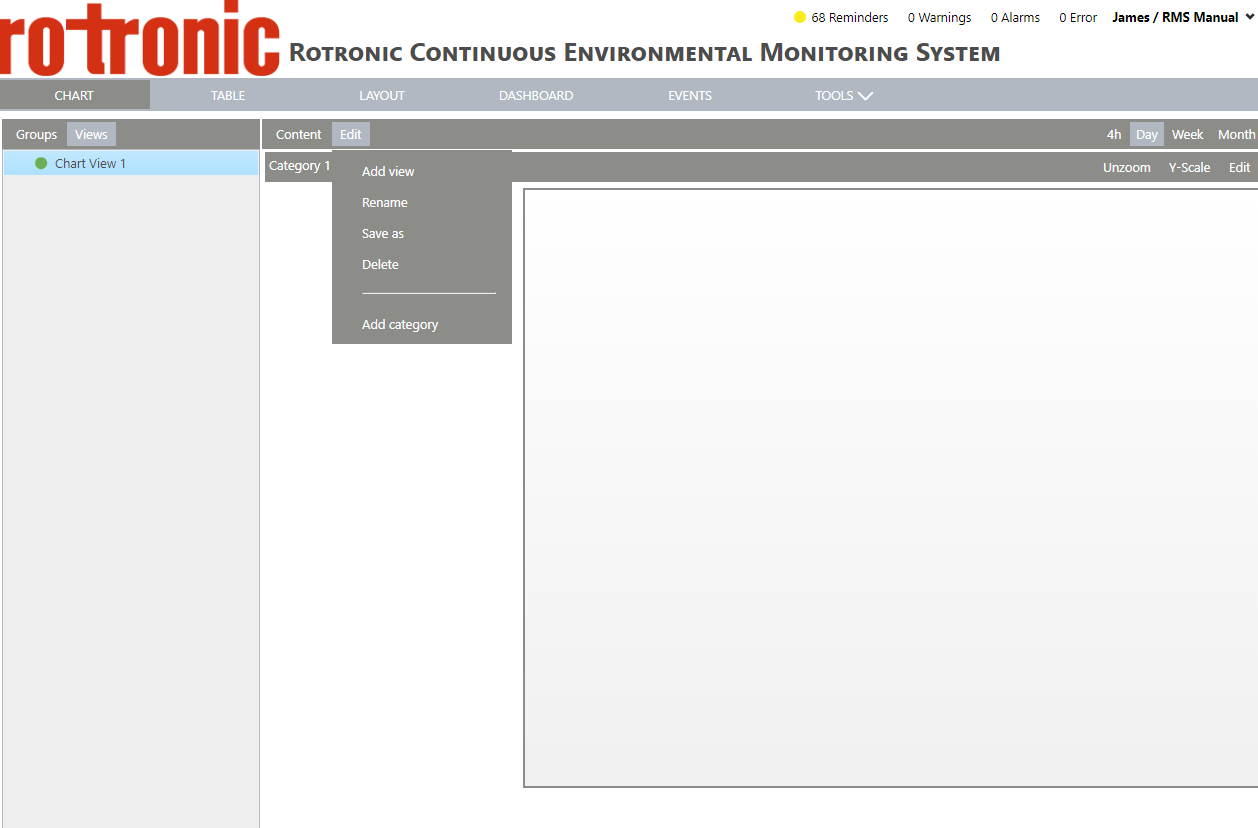Set the time range to Month

point(1236,134)
